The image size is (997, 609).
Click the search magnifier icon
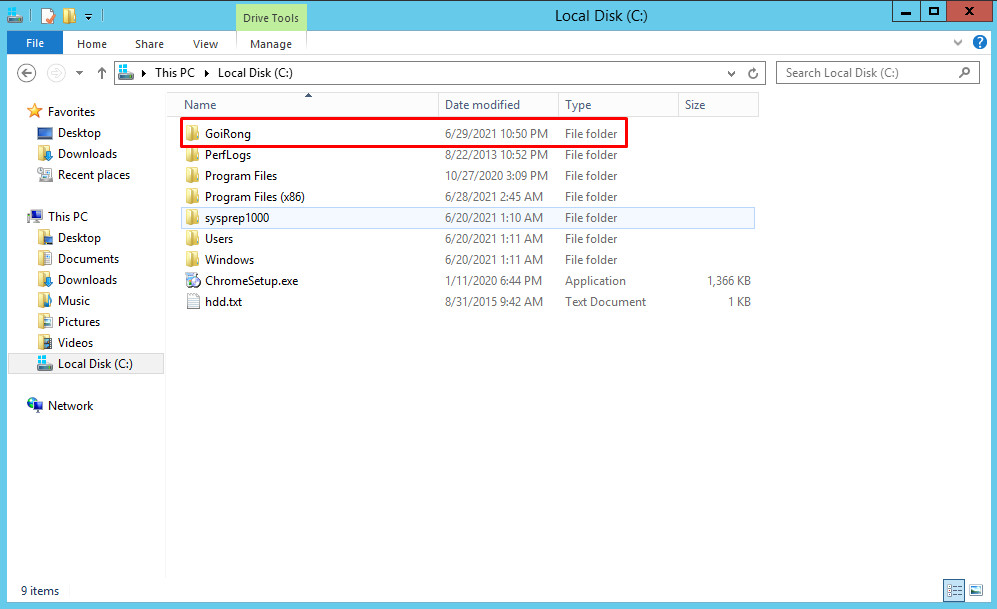point(965,73)
